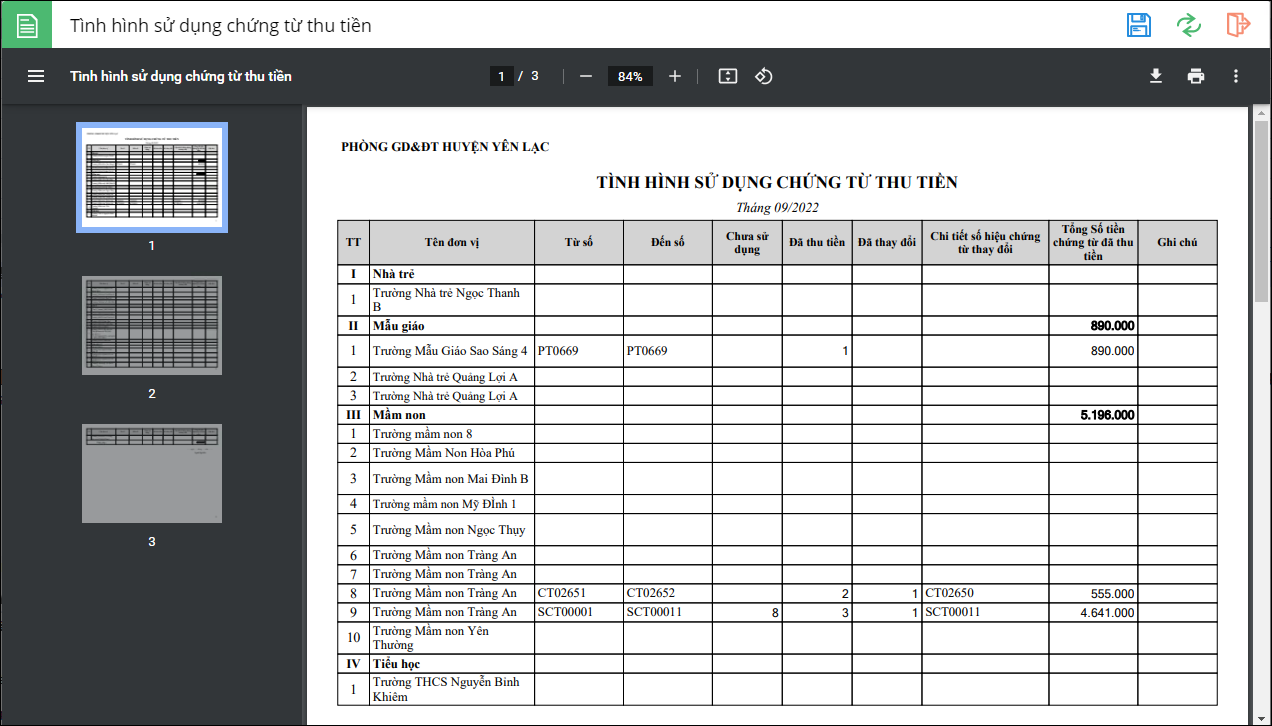Screen dimensions: 1272x726
Task: Click the 'Mầm non' group row
Action: pos(777,415)
